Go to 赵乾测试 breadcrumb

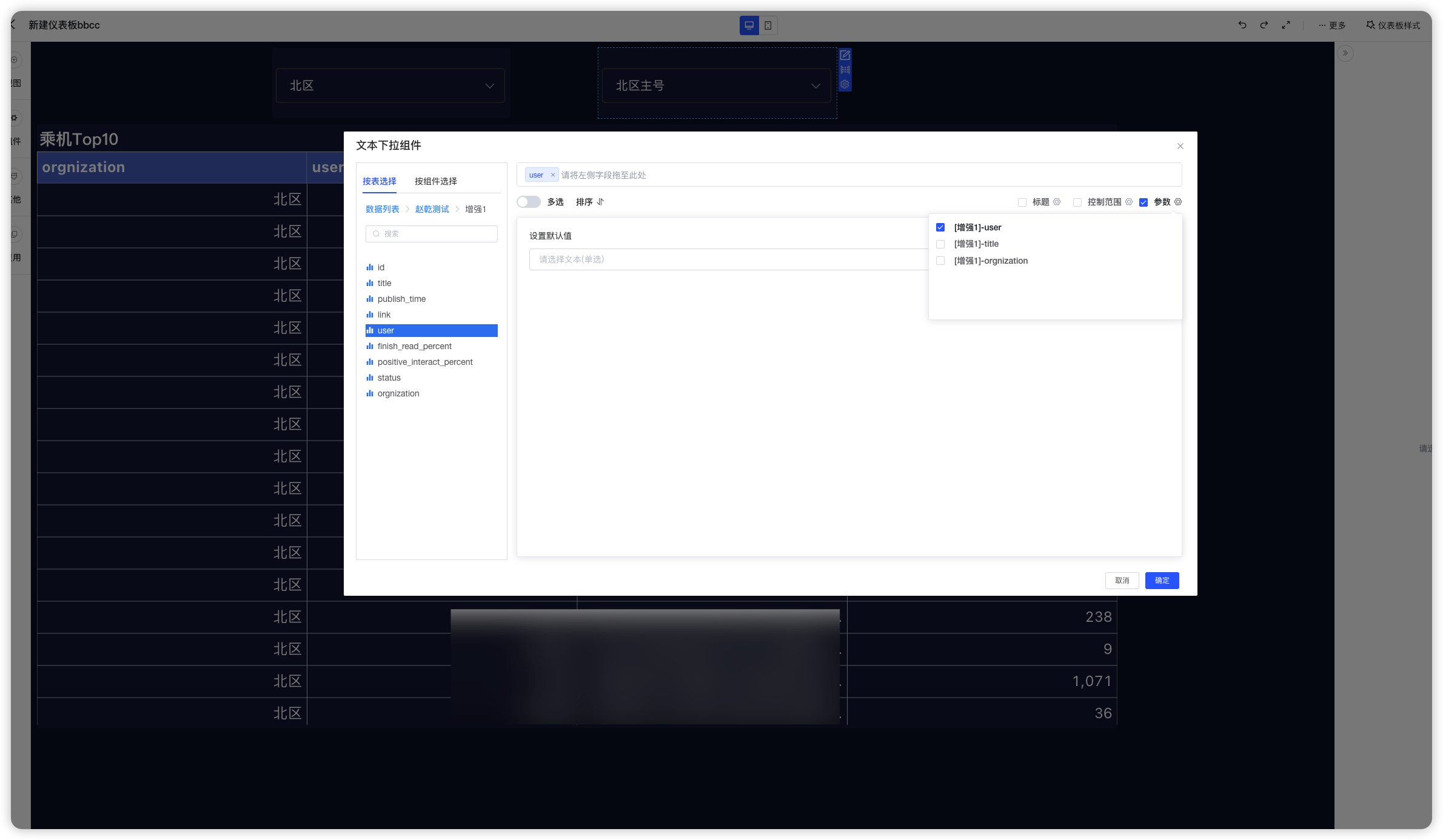coord(432,209)
